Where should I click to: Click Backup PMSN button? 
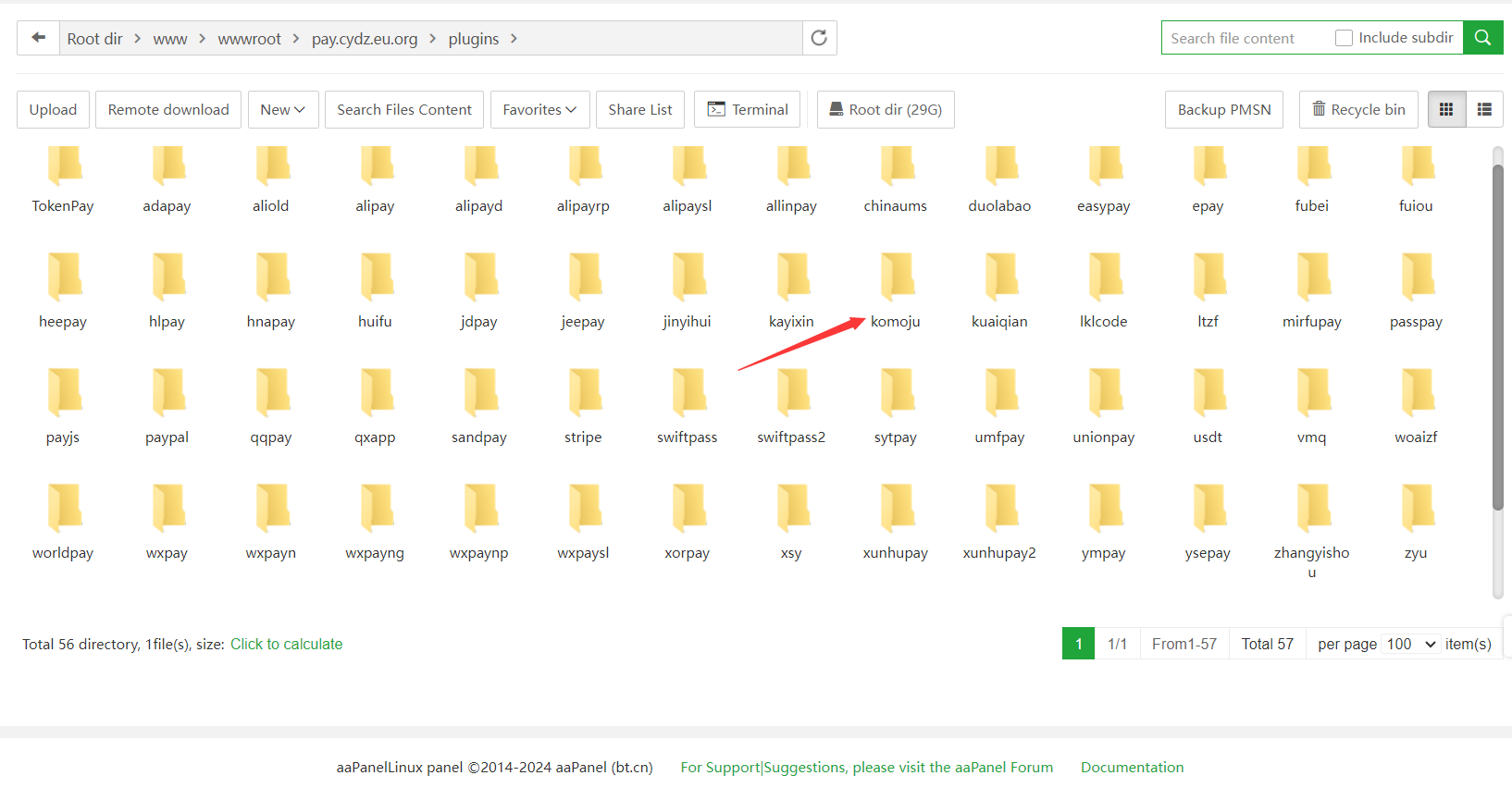1224,109
